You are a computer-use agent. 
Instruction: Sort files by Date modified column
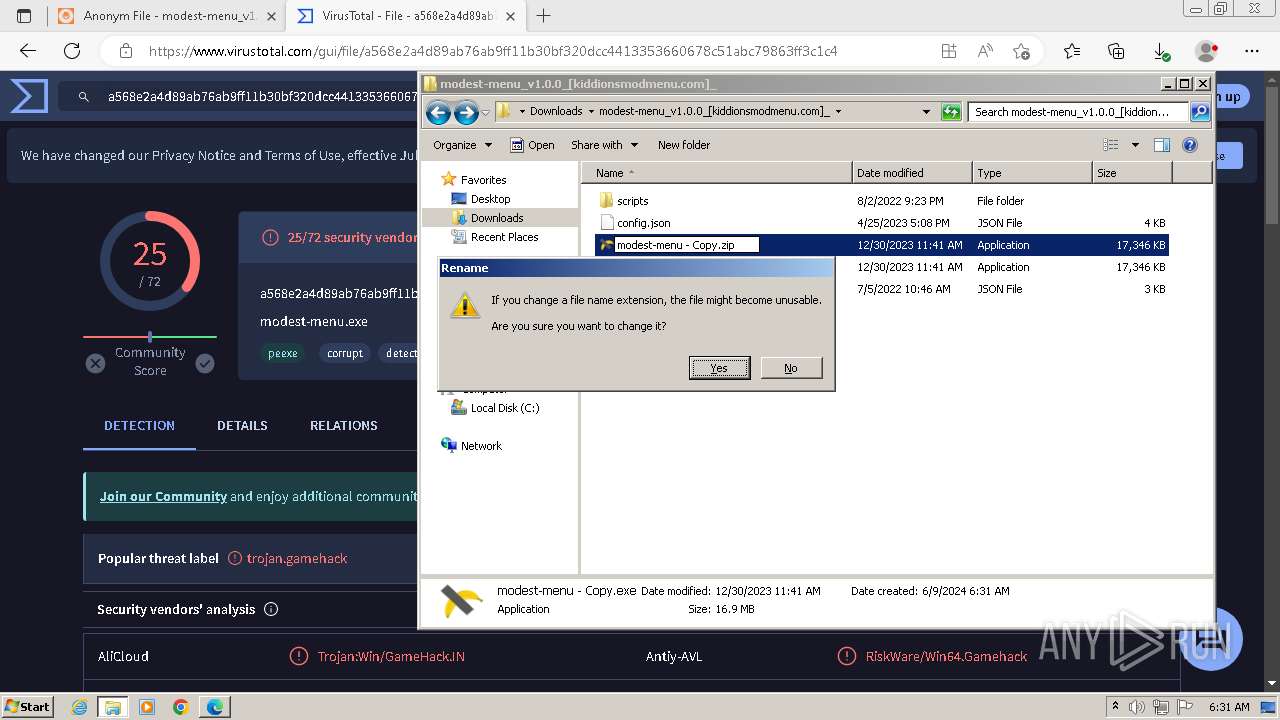tap(912, 173)
